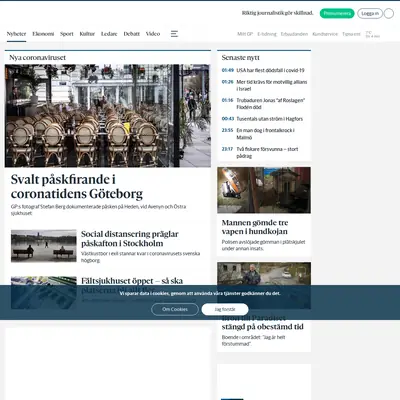Click the Stockholm bench photo thumbnail
Viewport: 400px width, 400px height.
pos(44,246)
